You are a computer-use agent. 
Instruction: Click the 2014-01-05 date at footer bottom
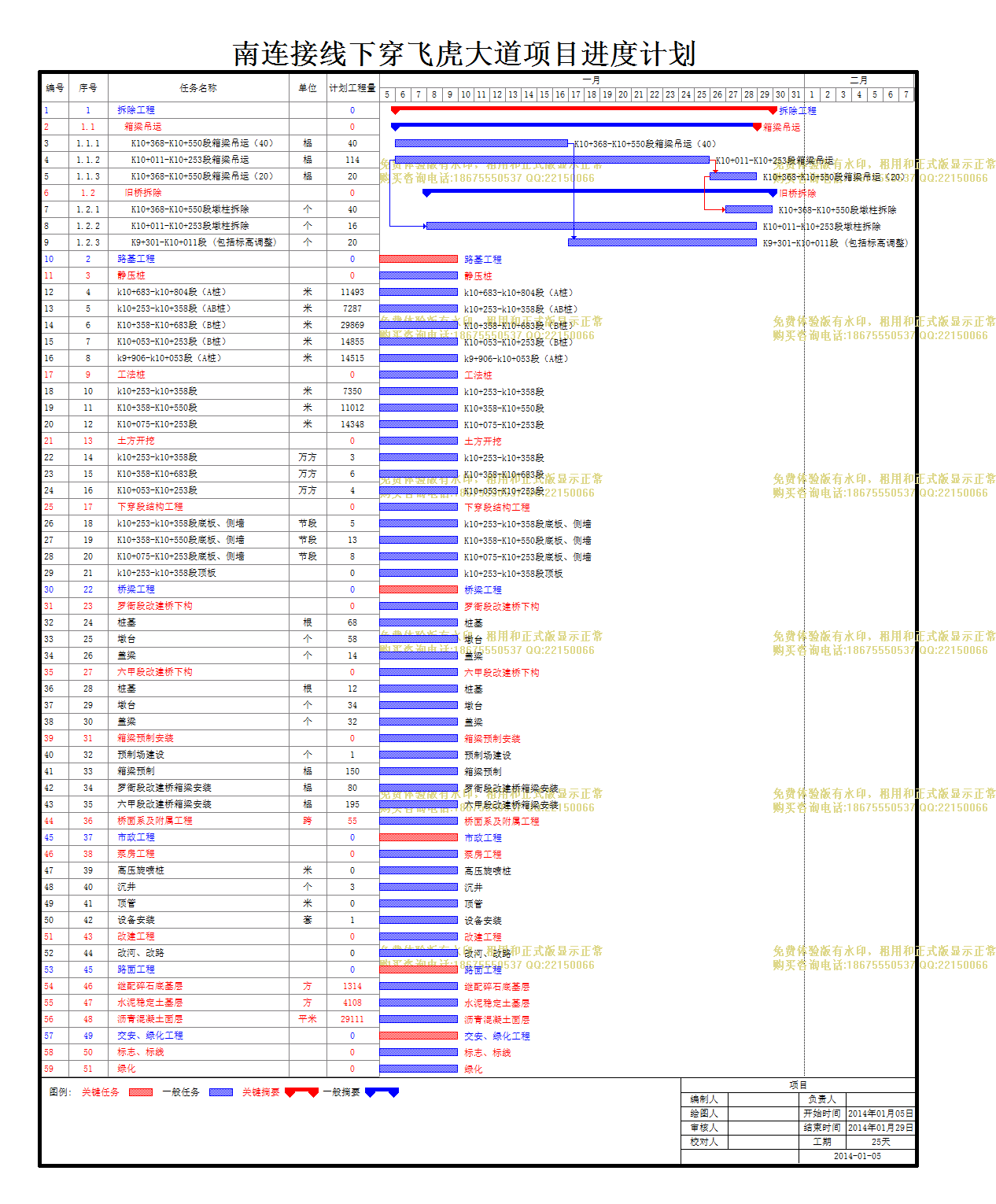858,1156
